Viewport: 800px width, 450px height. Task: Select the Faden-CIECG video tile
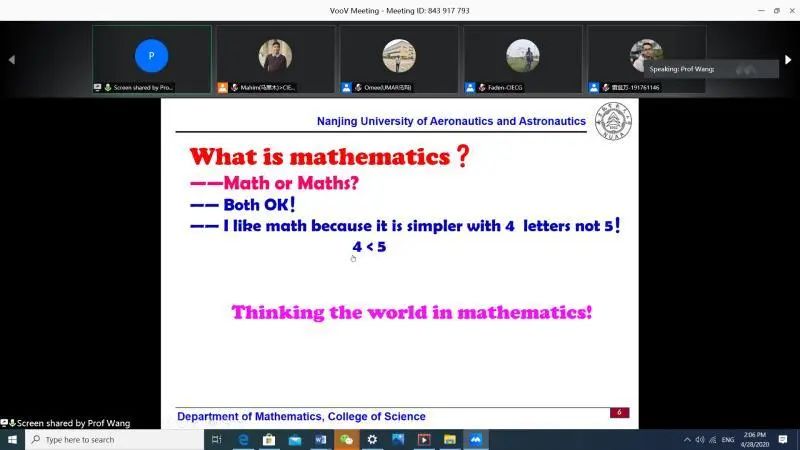pyautogui.click(x=522, y=58)
